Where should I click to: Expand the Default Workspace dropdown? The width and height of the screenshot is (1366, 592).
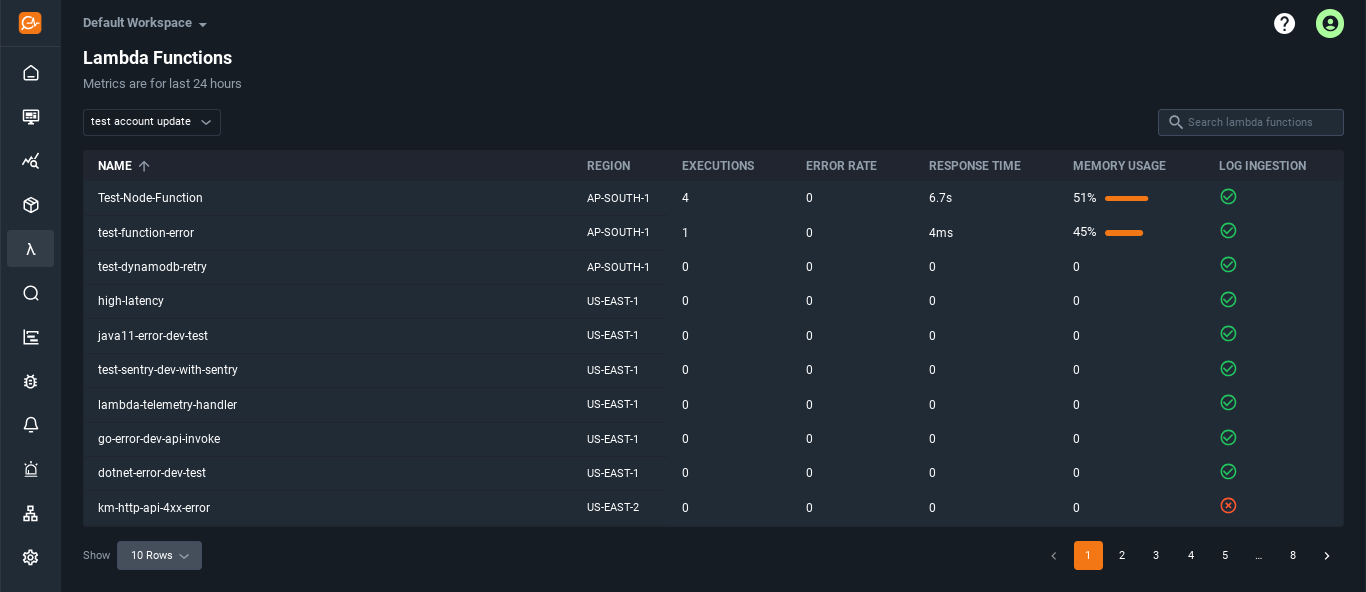pyautogui.click(x=145, y=23)
